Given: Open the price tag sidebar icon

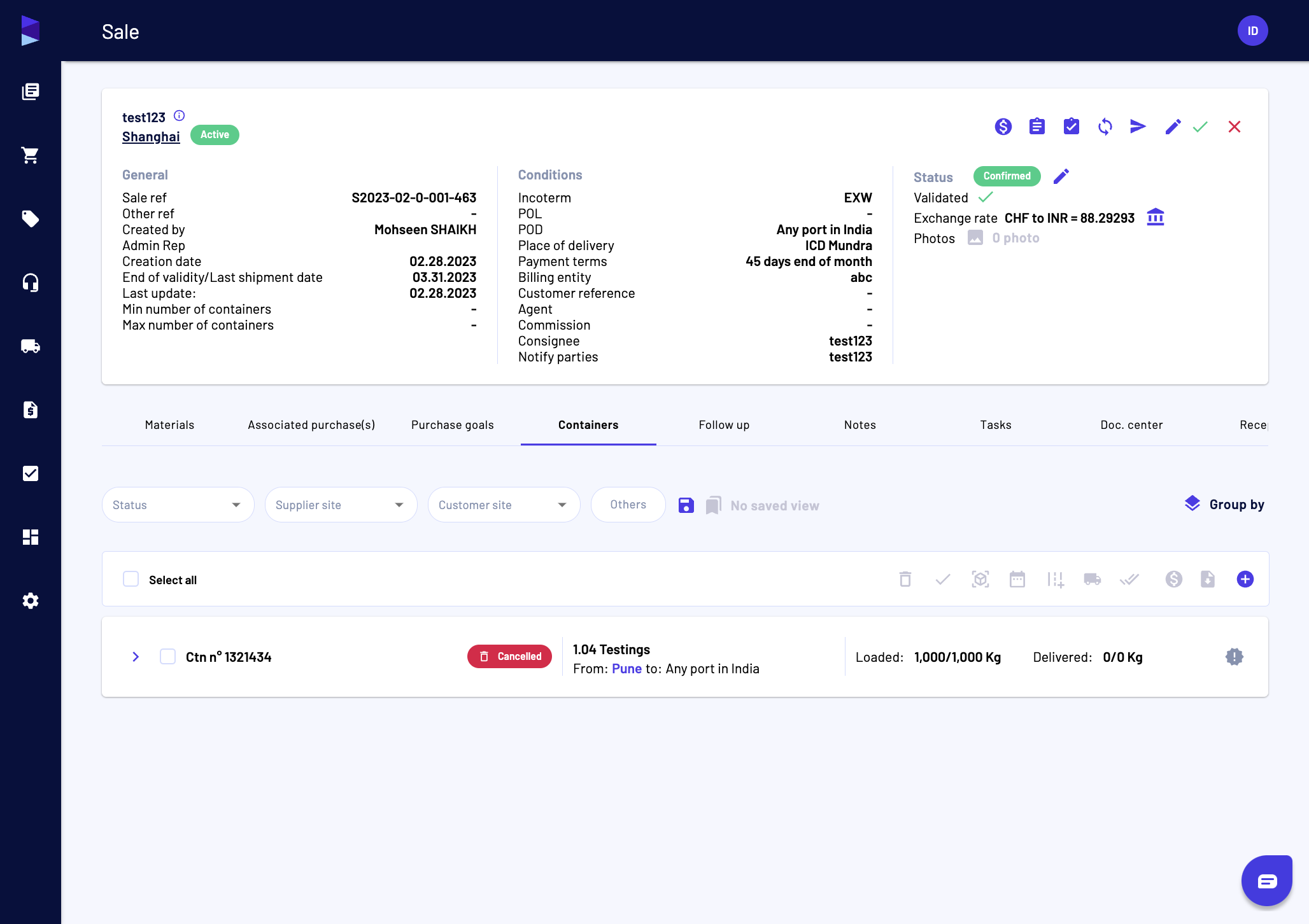Looking at the screenshot, I should [x=30, y=219].
